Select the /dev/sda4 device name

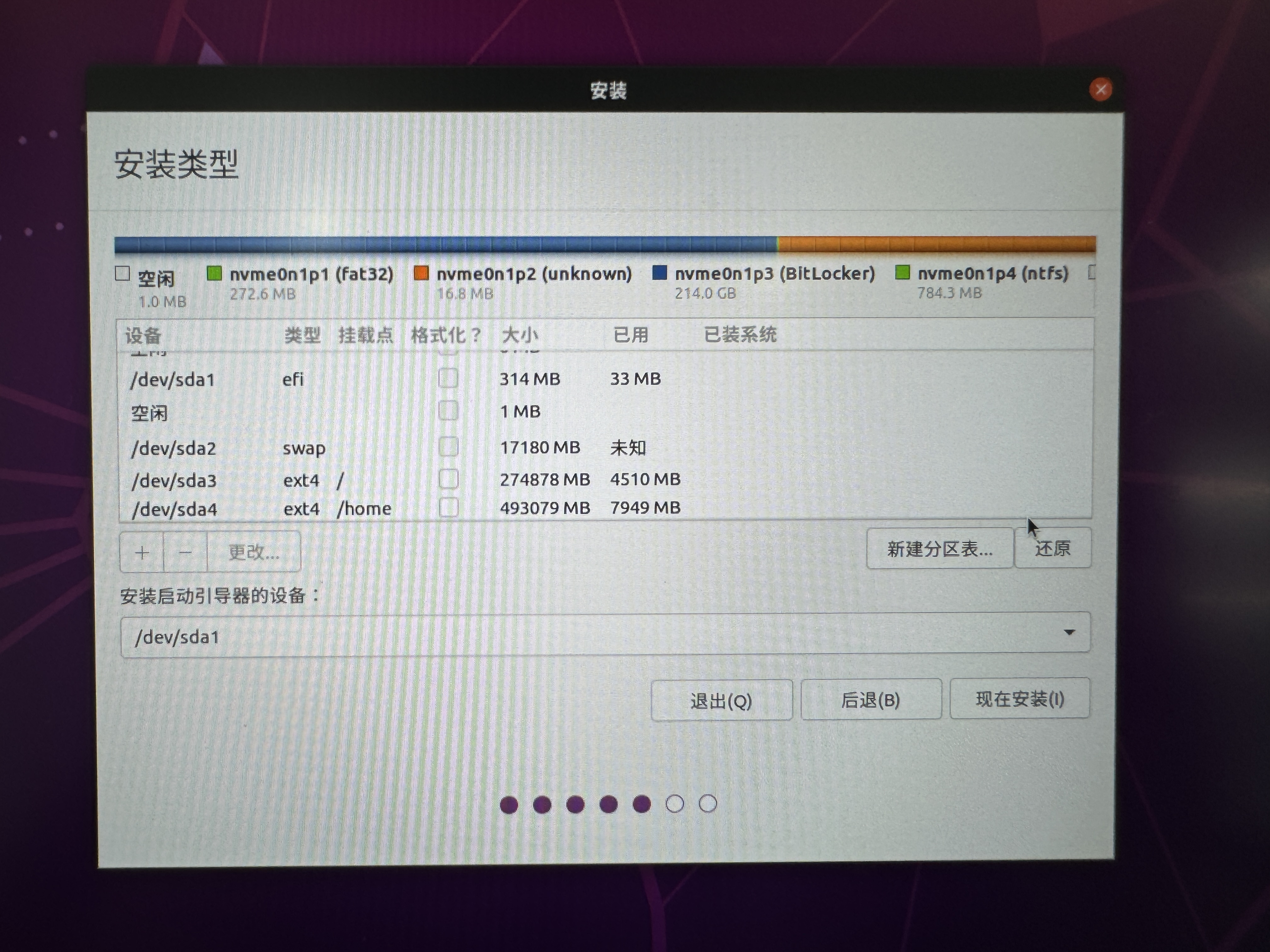174,509
